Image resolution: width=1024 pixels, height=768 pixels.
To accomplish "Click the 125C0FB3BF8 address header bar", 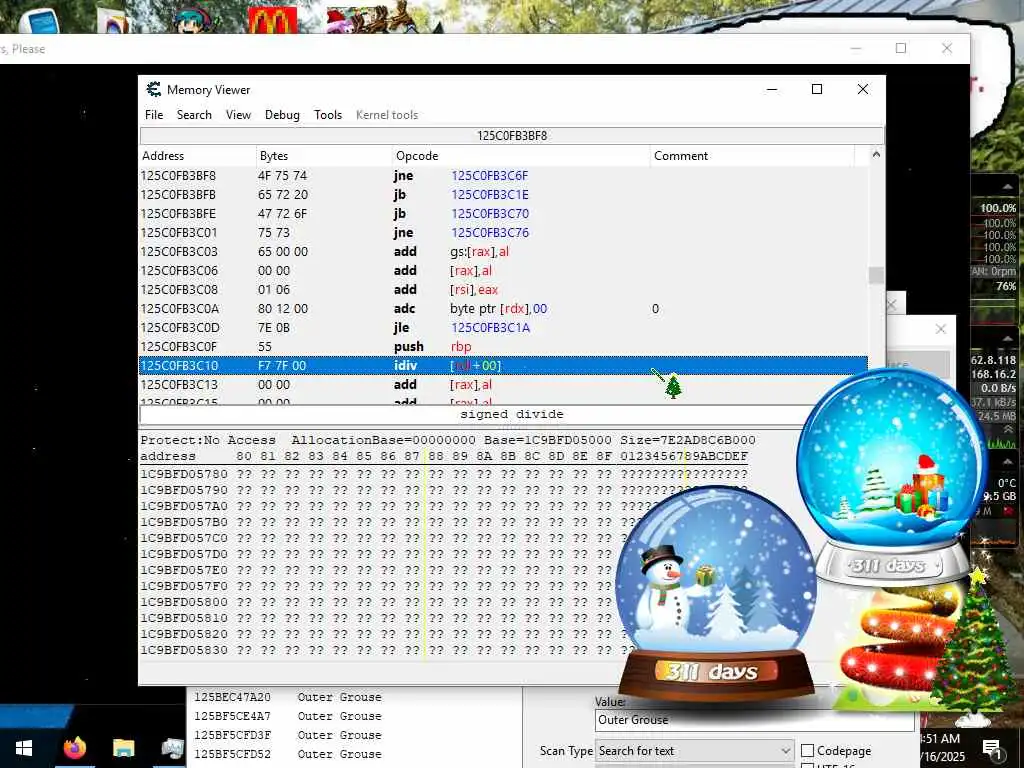I will (512, 136).
